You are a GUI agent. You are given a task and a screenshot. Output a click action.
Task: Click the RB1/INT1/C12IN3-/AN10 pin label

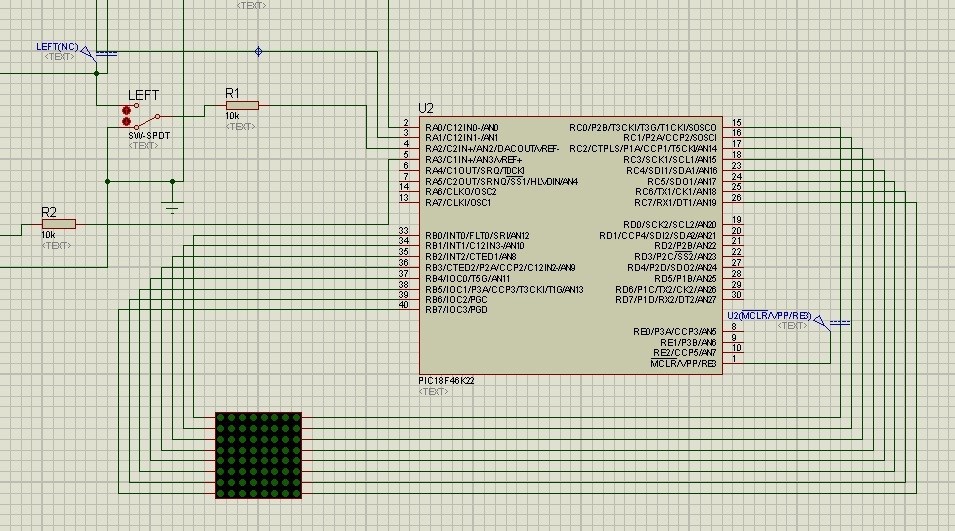pyautogui.click(x=475, y=245)
